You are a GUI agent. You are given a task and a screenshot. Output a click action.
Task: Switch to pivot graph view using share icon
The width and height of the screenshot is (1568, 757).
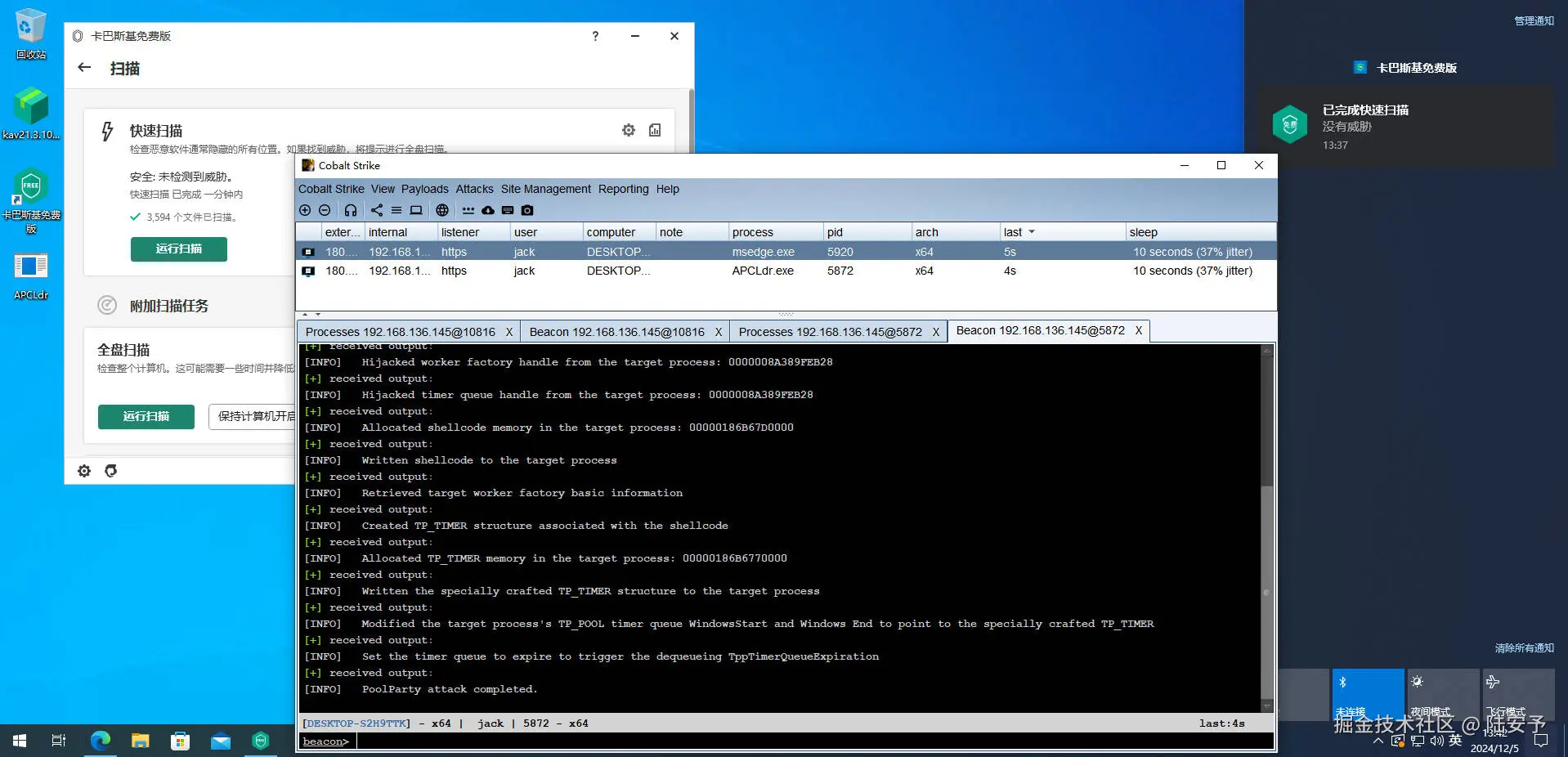(377, 210)
